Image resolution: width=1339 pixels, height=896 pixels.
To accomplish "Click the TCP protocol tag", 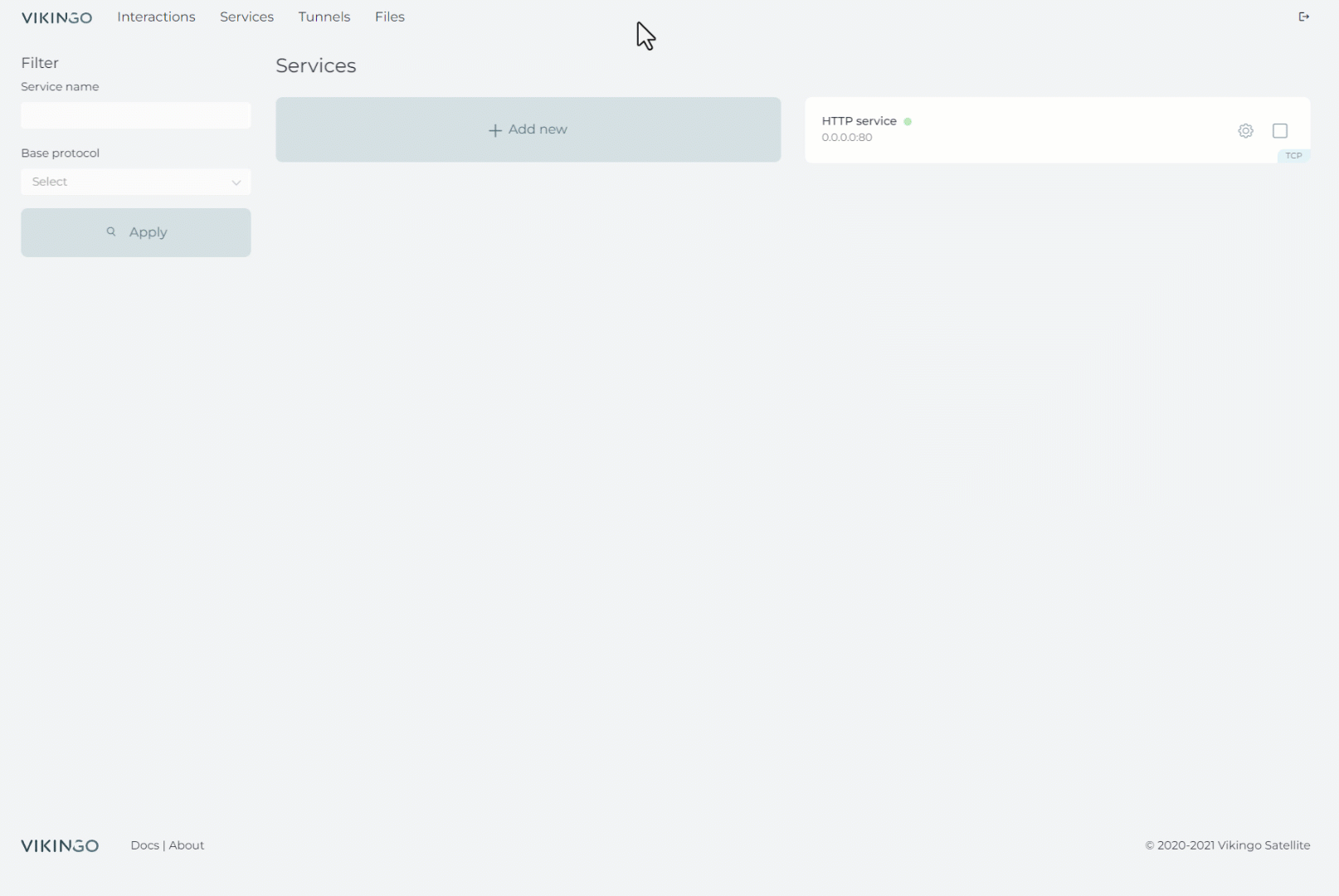I will click(1293, 156).
